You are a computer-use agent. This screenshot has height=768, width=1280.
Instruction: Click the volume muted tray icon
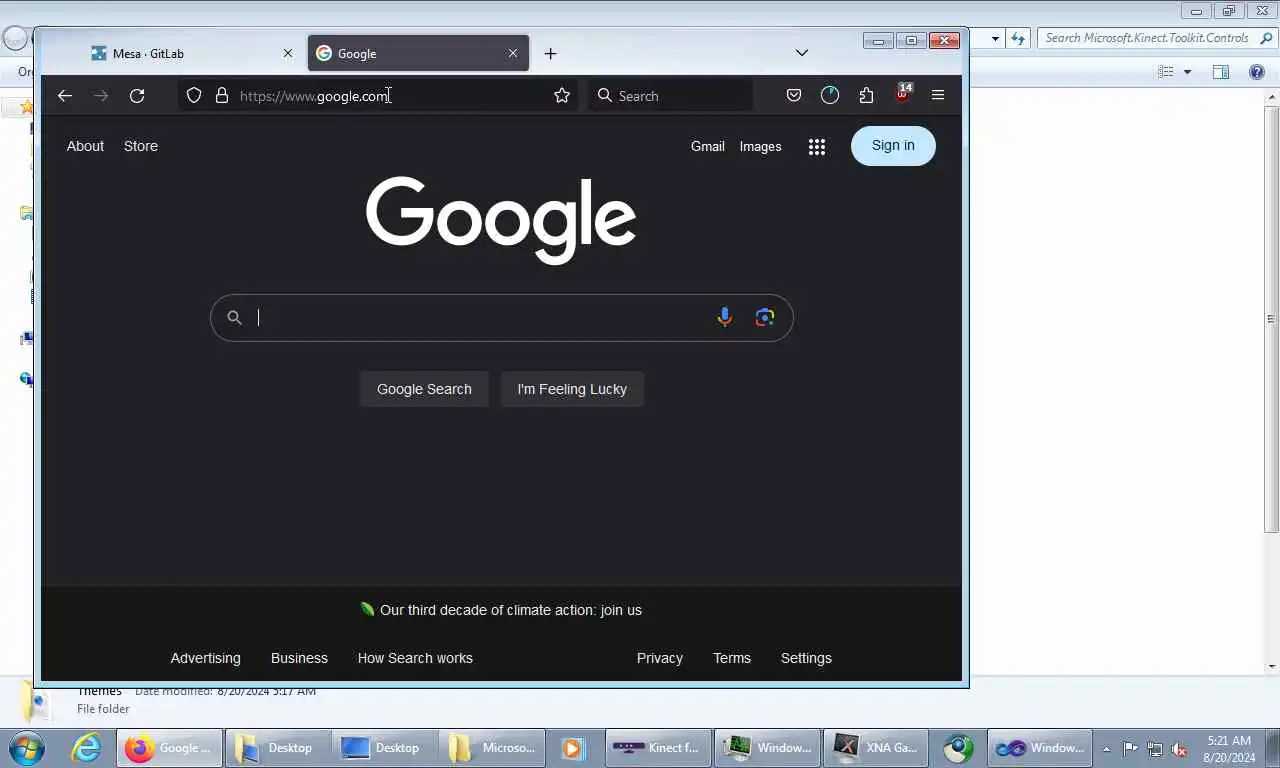click(1180, 748)
